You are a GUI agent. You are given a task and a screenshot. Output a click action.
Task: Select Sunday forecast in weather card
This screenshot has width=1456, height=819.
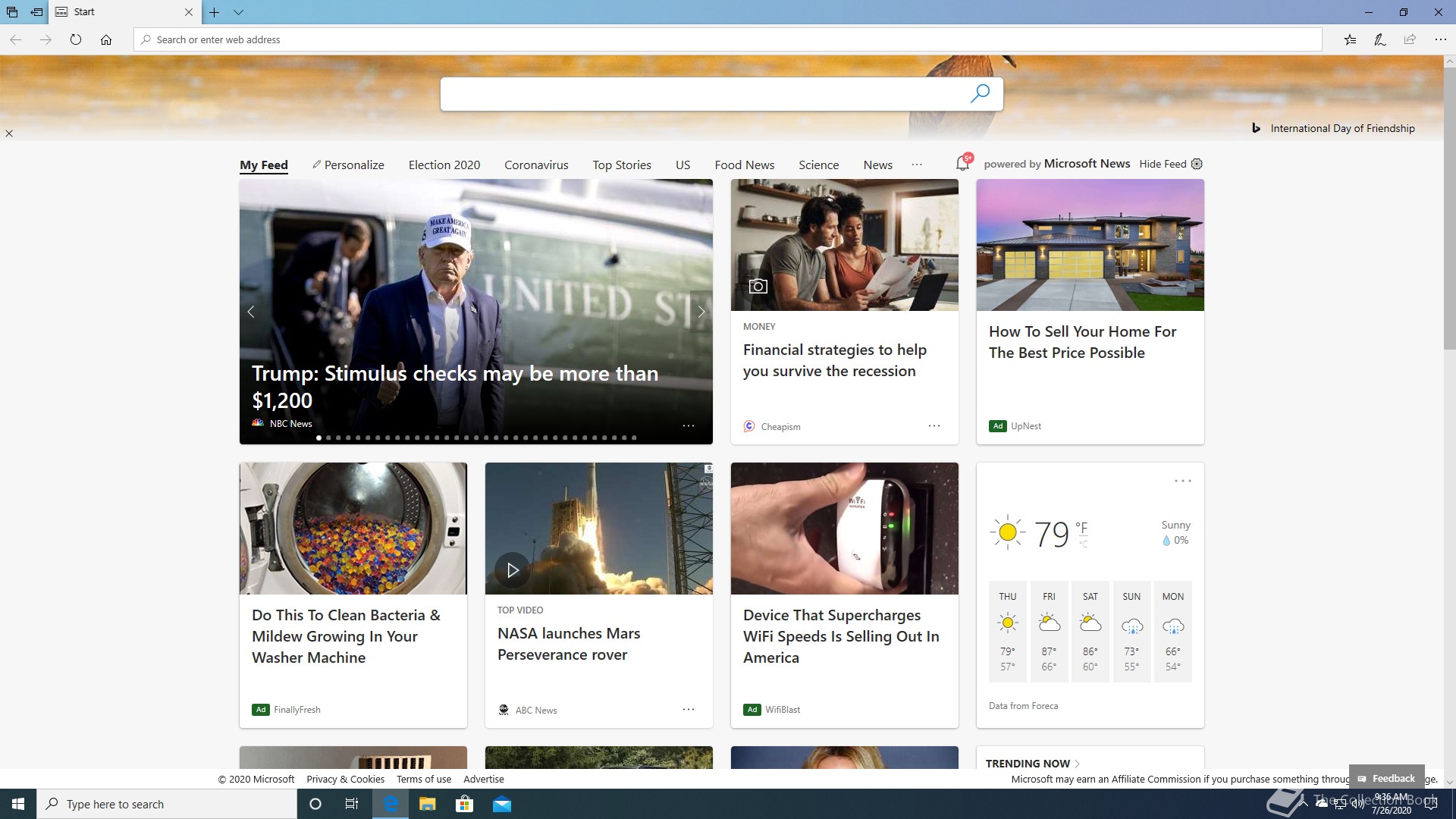1131,632
